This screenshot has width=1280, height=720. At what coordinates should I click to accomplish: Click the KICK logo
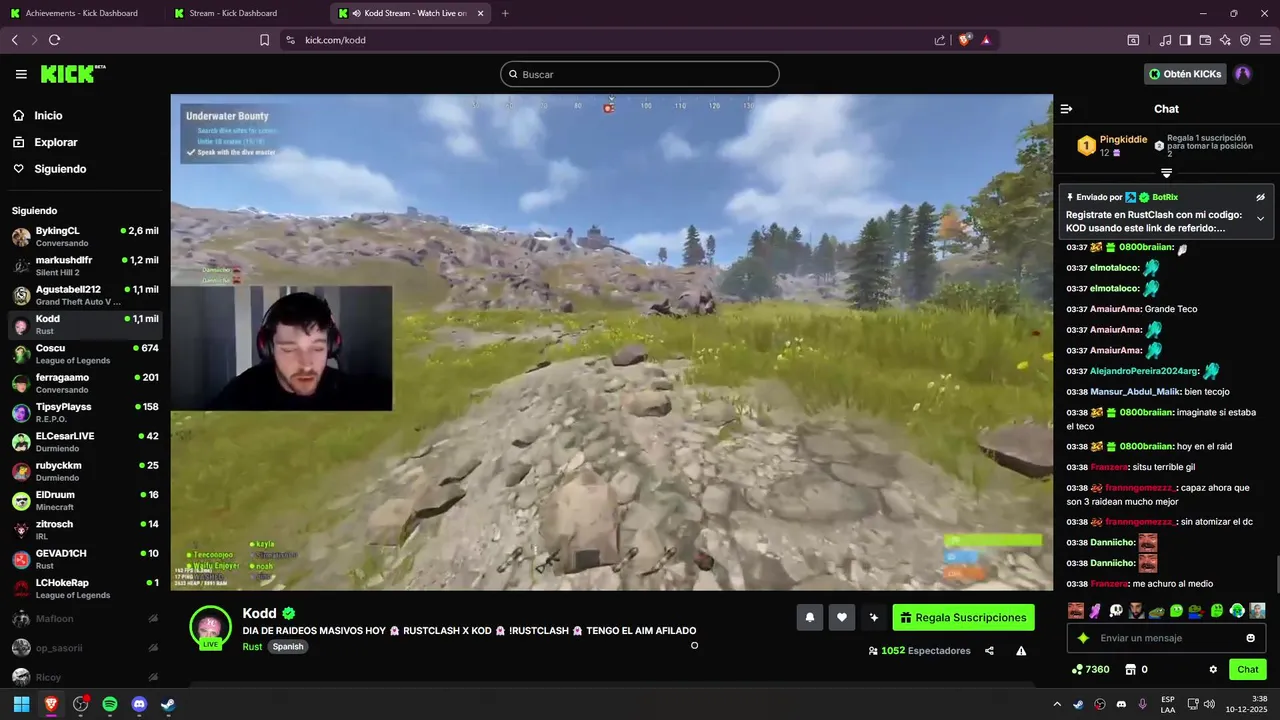click(72, 74)
